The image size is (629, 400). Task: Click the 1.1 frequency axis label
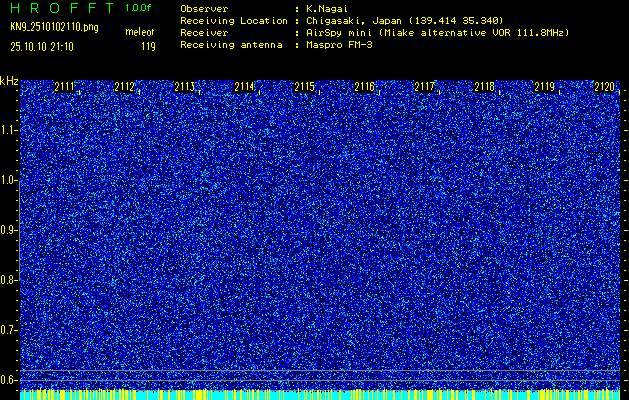point(9,130)
